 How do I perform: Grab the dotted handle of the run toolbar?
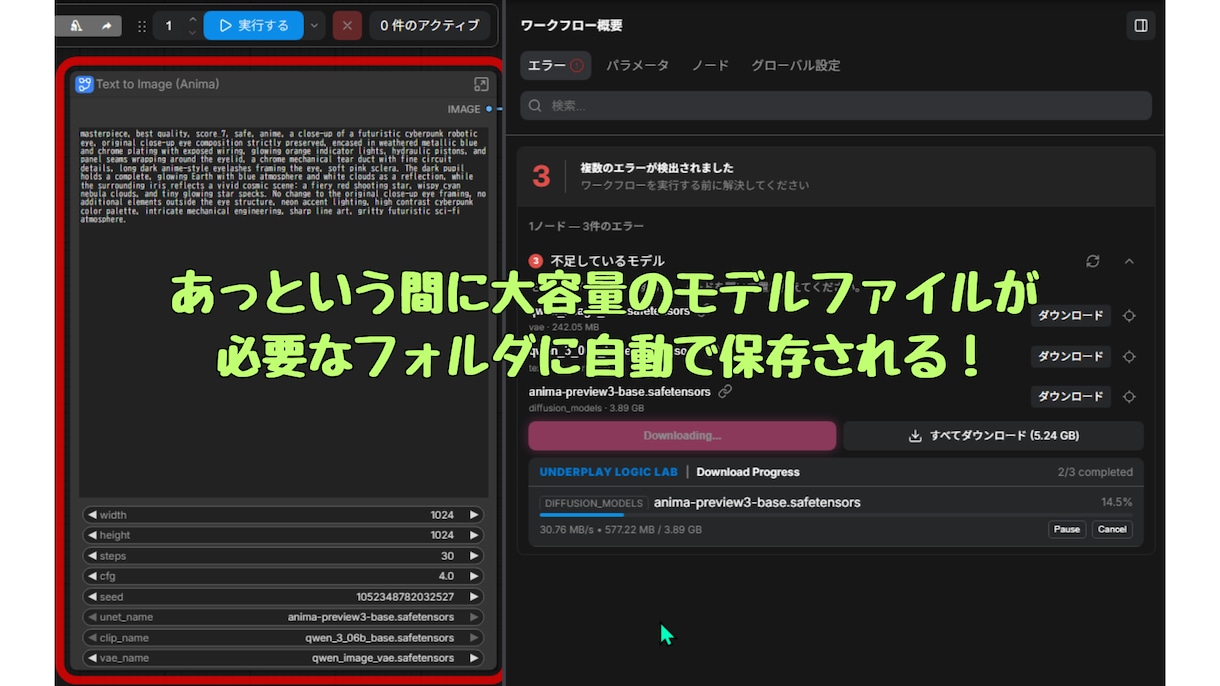141,26
